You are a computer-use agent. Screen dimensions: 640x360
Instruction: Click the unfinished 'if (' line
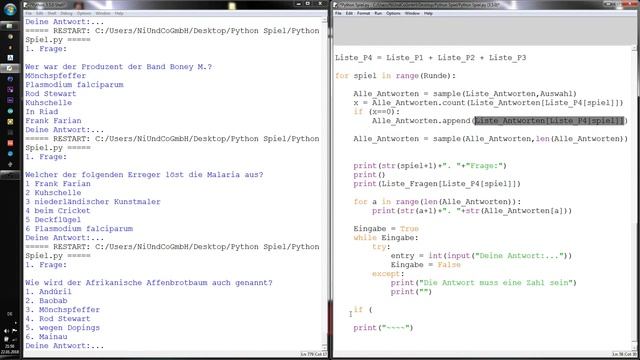pyautogui.click(x=363, y=309)
